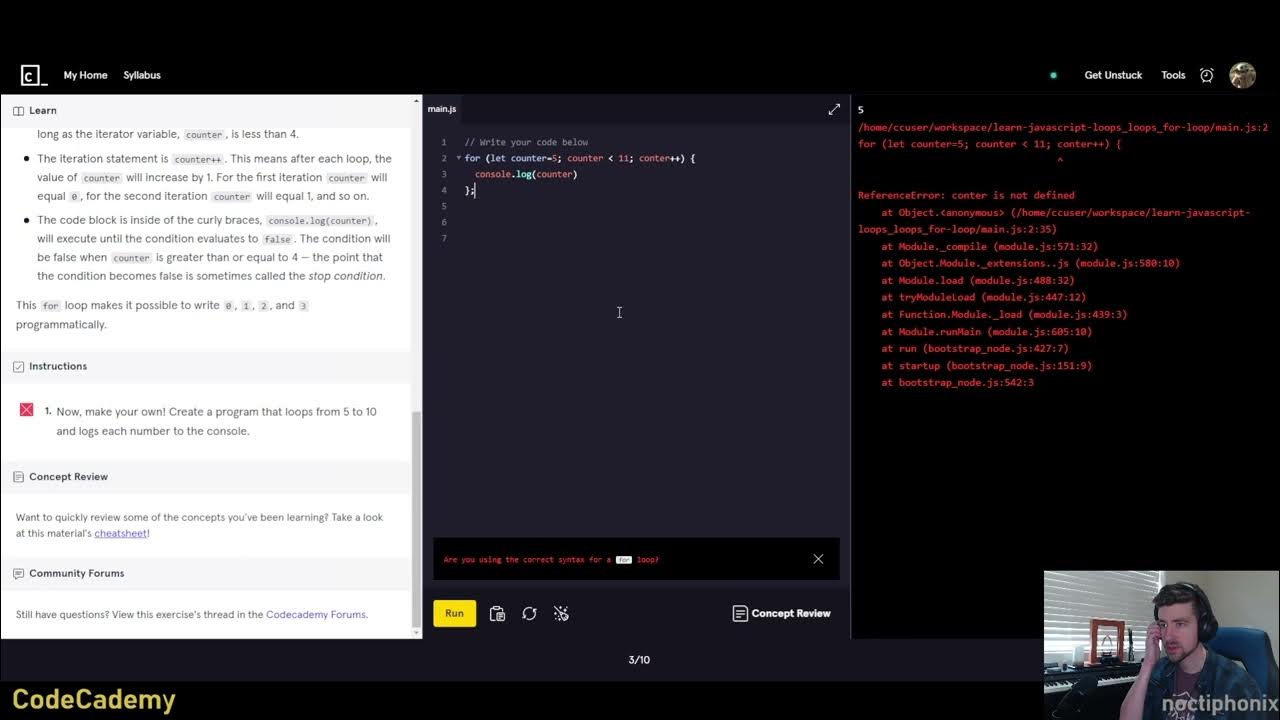Reset the workspace with the refresh icon
Viewport: 1280px width, 720px height.
(529, 614)
